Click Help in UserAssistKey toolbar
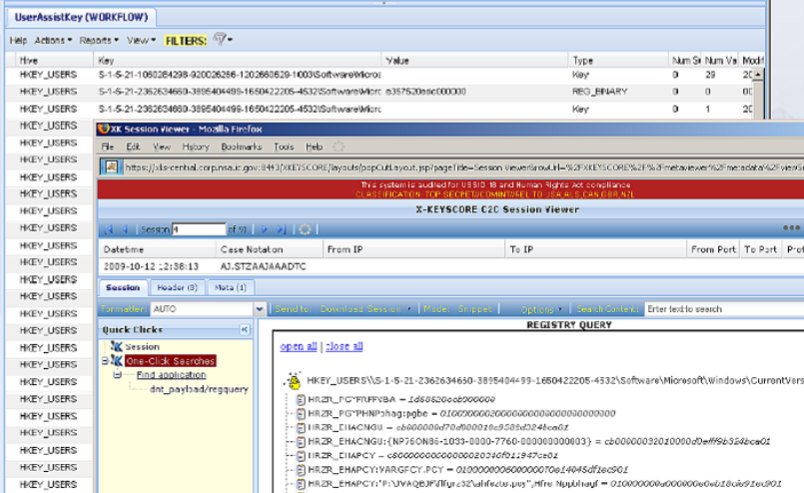804x493 pixels. point(18,40)
